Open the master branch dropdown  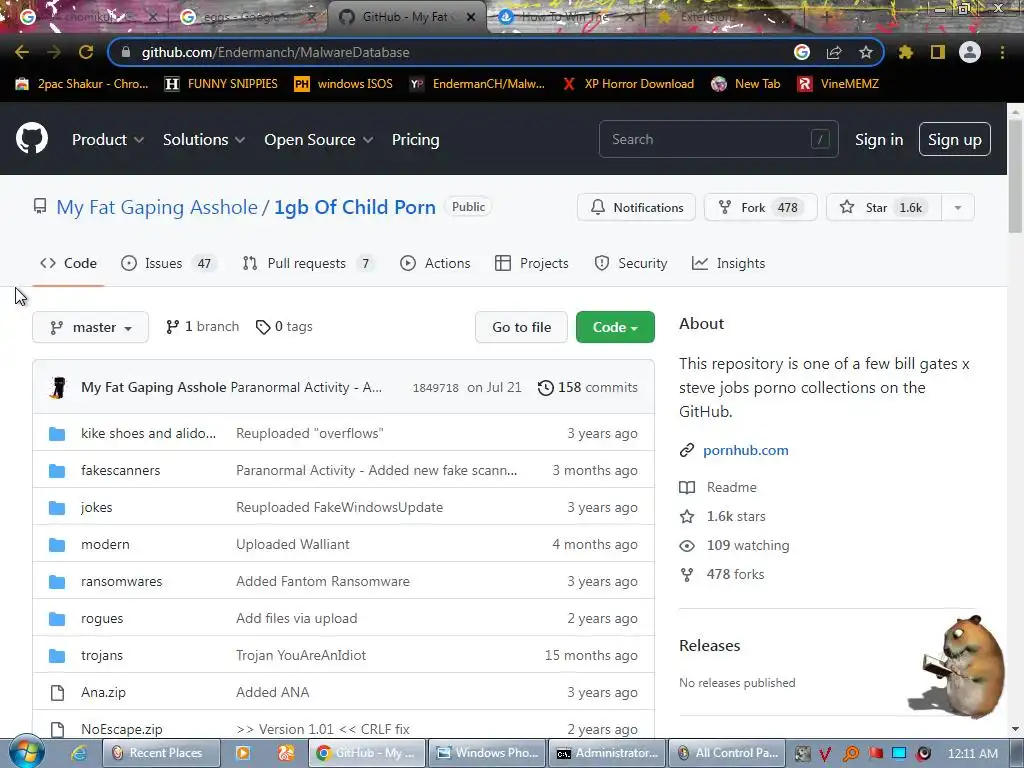(x=90, y=327)
